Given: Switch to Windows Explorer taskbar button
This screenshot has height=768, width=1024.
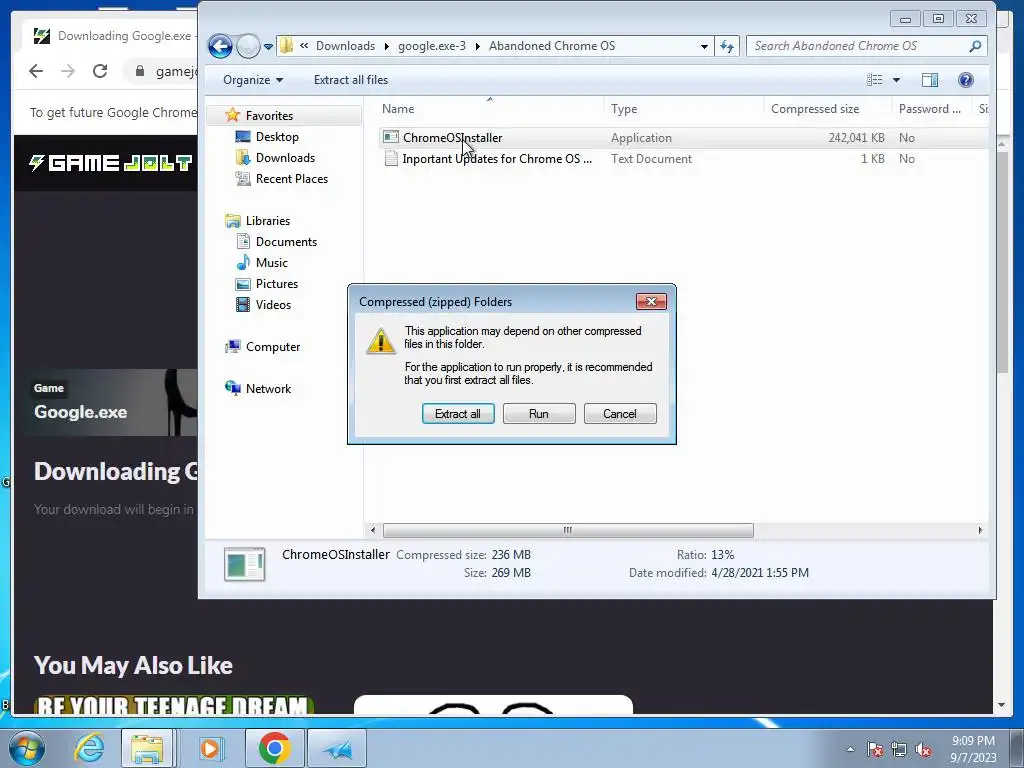Looking at the screenshot, I should coord(148,748).
